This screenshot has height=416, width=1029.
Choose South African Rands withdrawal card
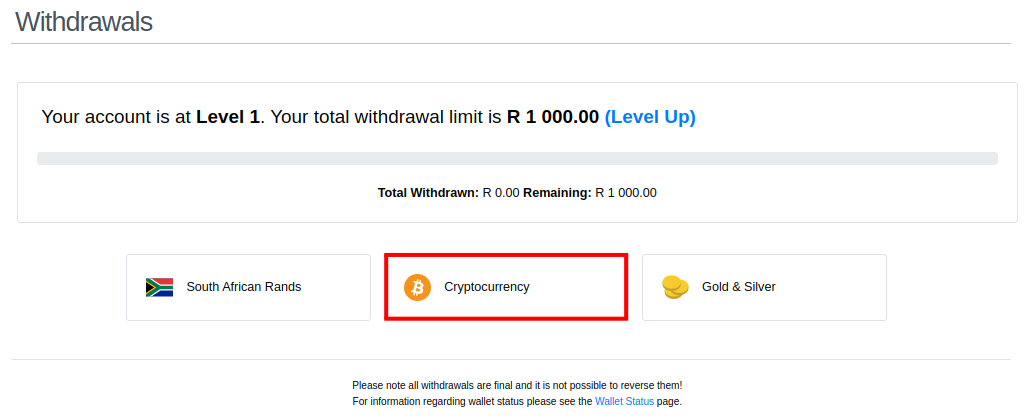click(x=248, y=287)
